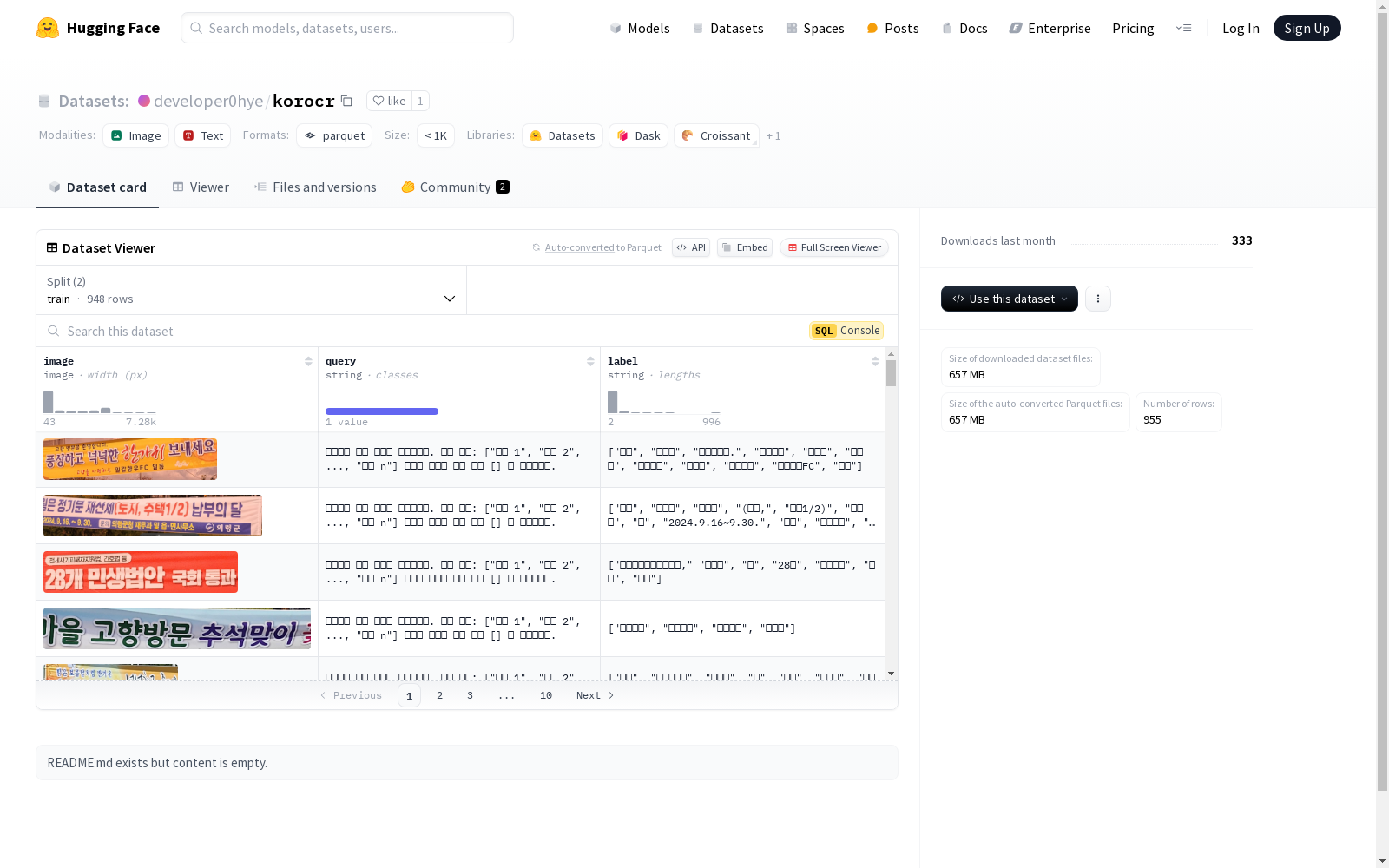
Task: Open the Dataset card tab
Action: (97, 187)
